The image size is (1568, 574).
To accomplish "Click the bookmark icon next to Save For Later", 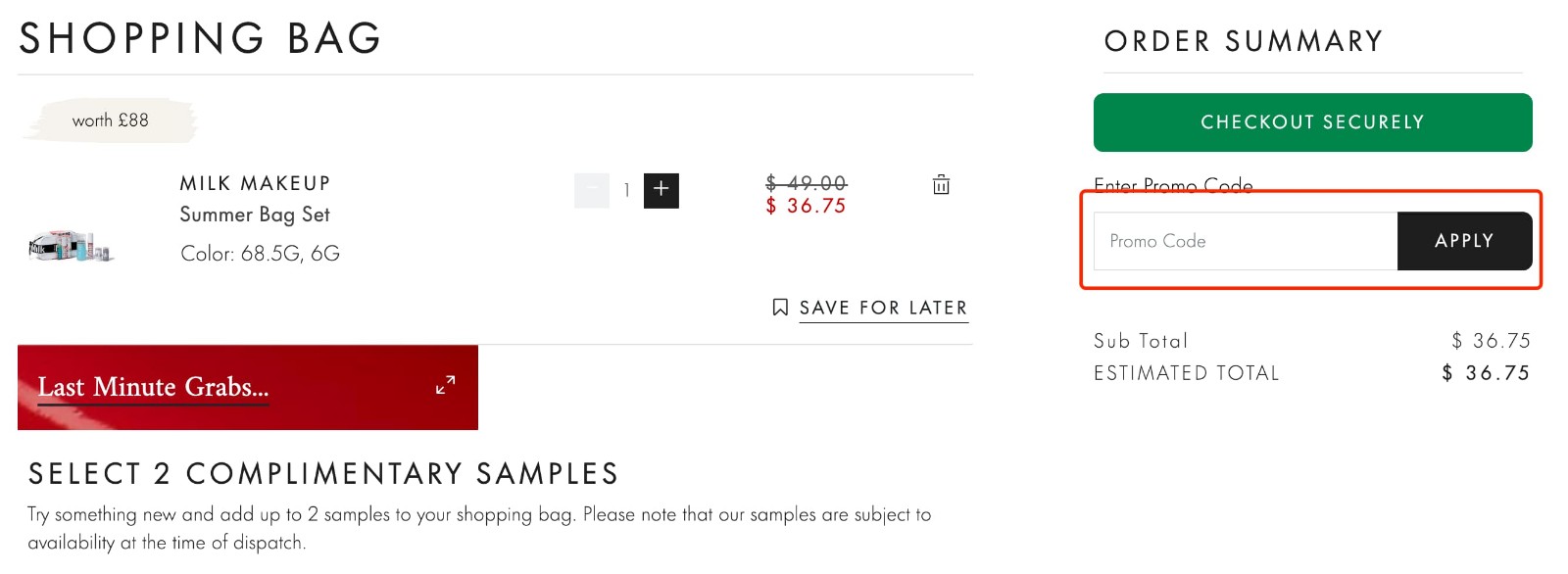I will coord(779,307).
